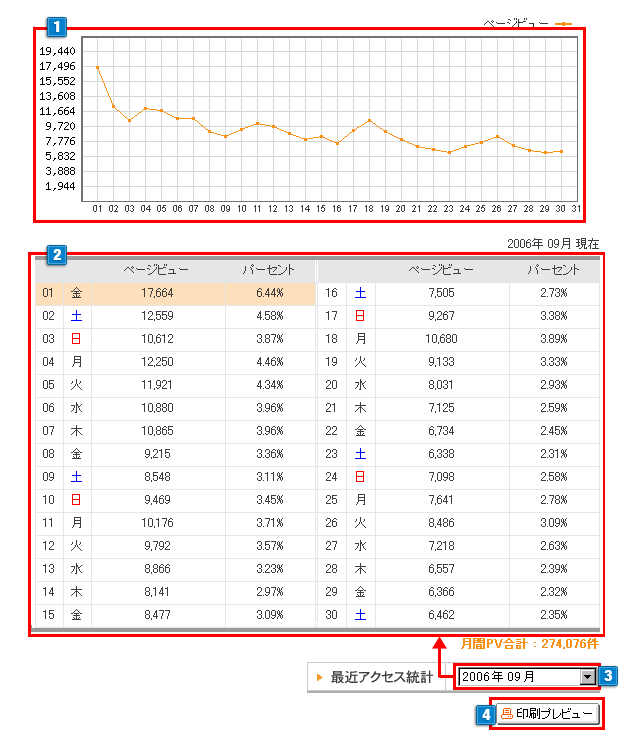Click the day 18 peak point on chart
This screenshot has width=630, height=735.
[369, 120]
